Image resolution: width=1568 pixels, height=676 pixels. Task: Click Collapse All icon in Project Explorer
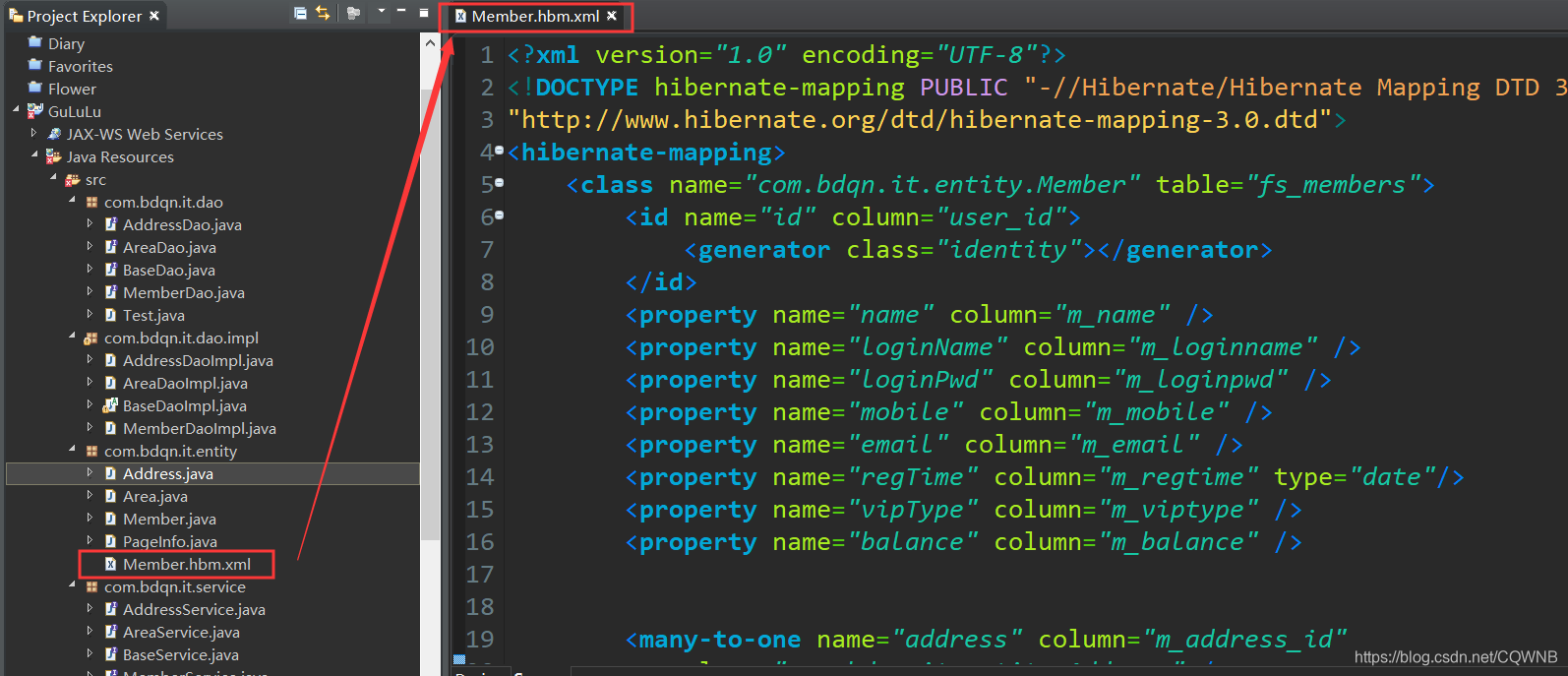(300, 13)
